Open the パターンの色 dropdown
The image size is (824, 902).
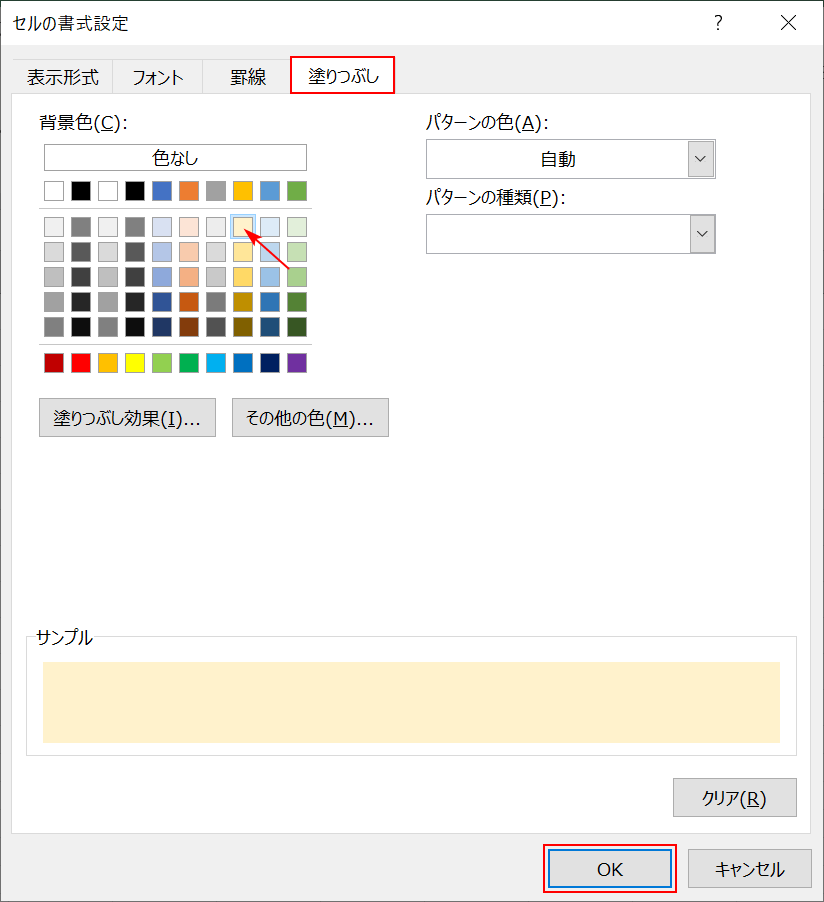[702, 158]
